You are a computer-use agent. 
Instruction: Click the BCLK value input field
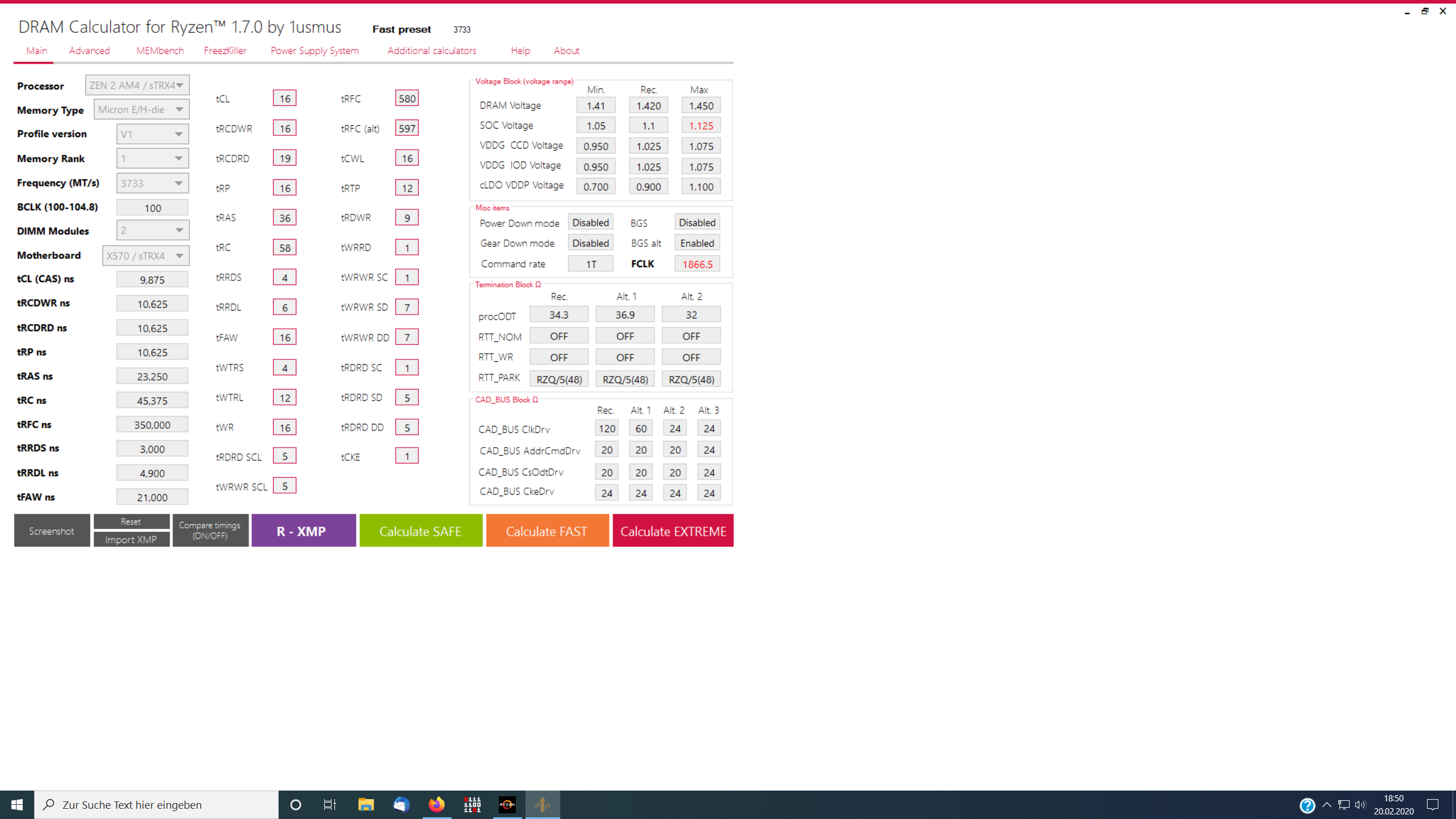click(152, 208)
